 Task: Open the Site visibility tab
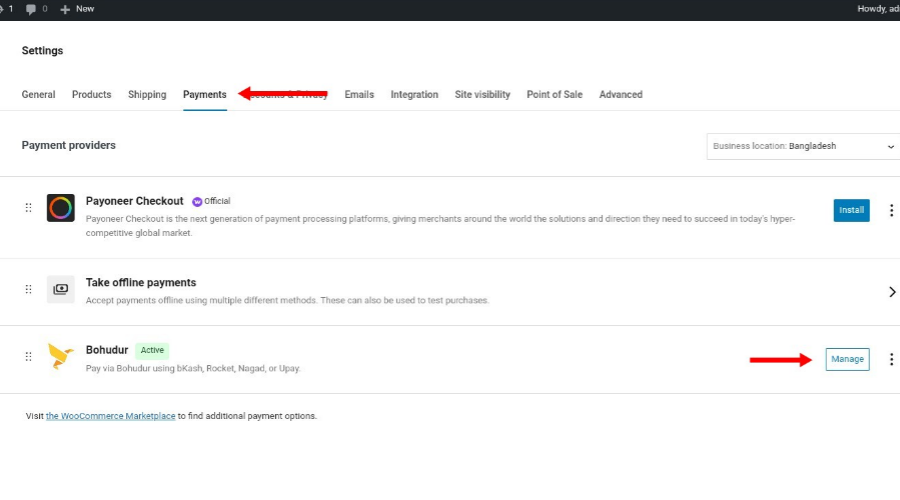pyautogui.click(x=482, y=95)
